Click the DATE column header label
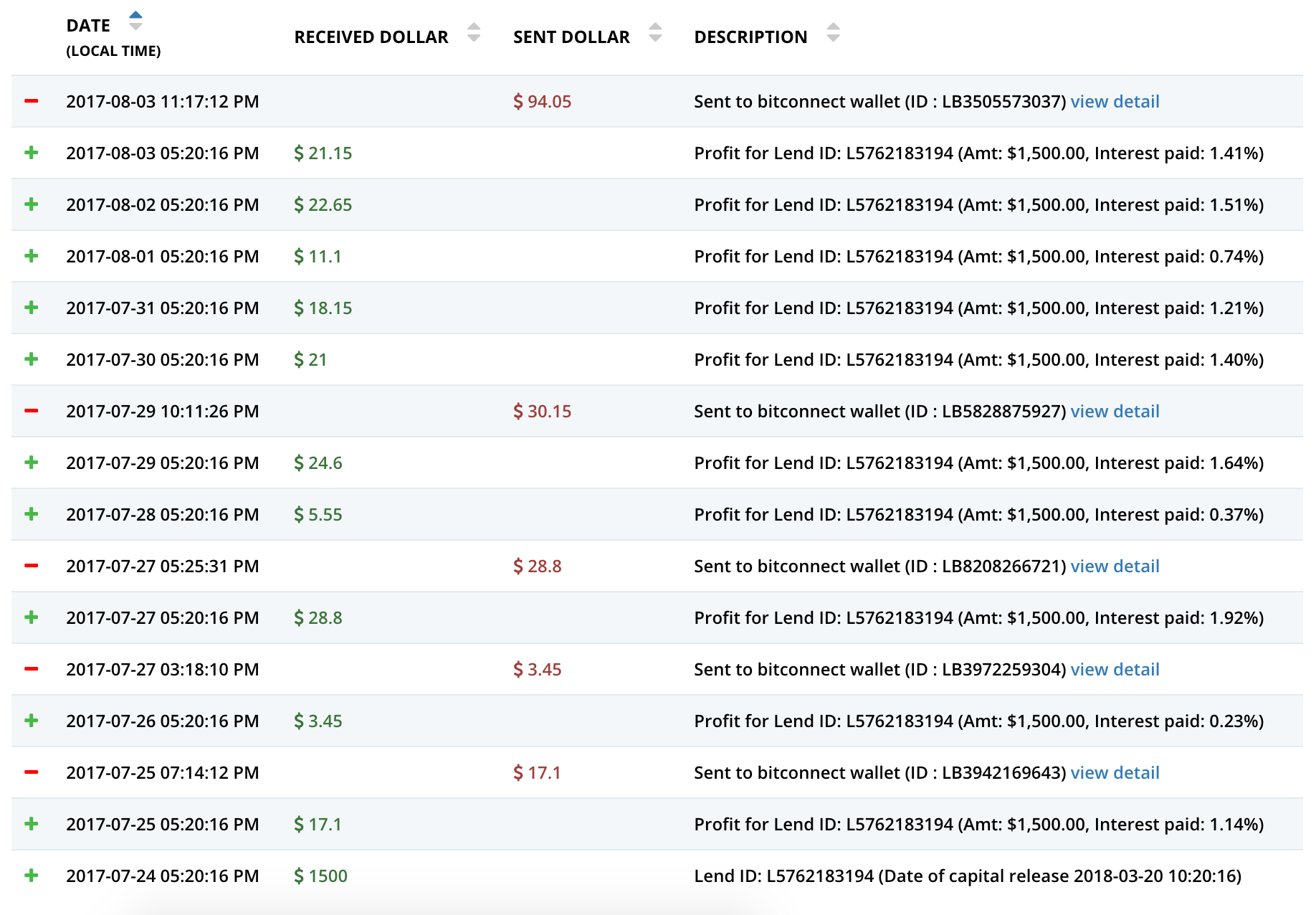 (x=88, y=26)
